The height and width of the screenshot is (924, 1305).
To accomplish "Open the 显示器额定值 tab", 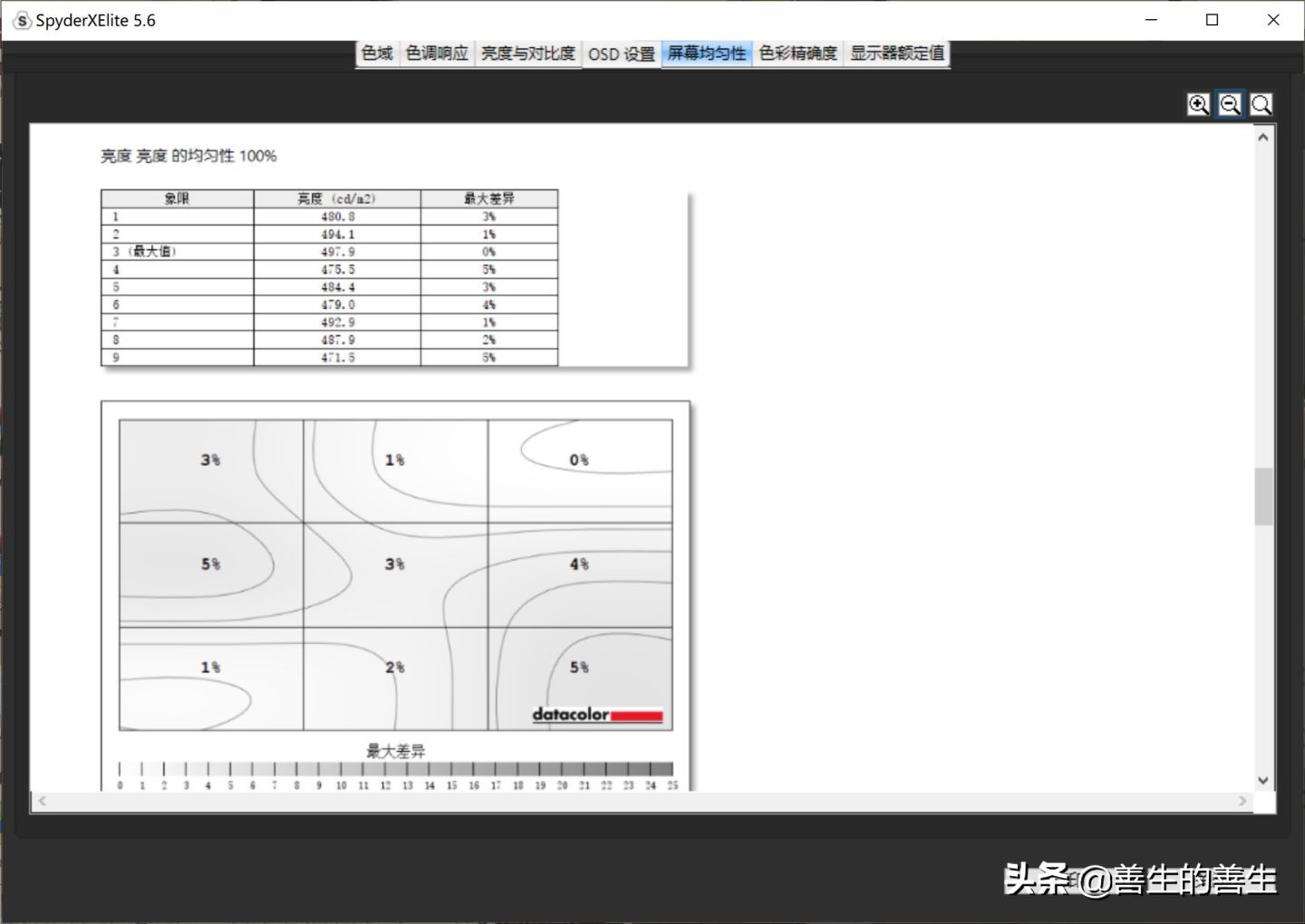I will 896,53.
